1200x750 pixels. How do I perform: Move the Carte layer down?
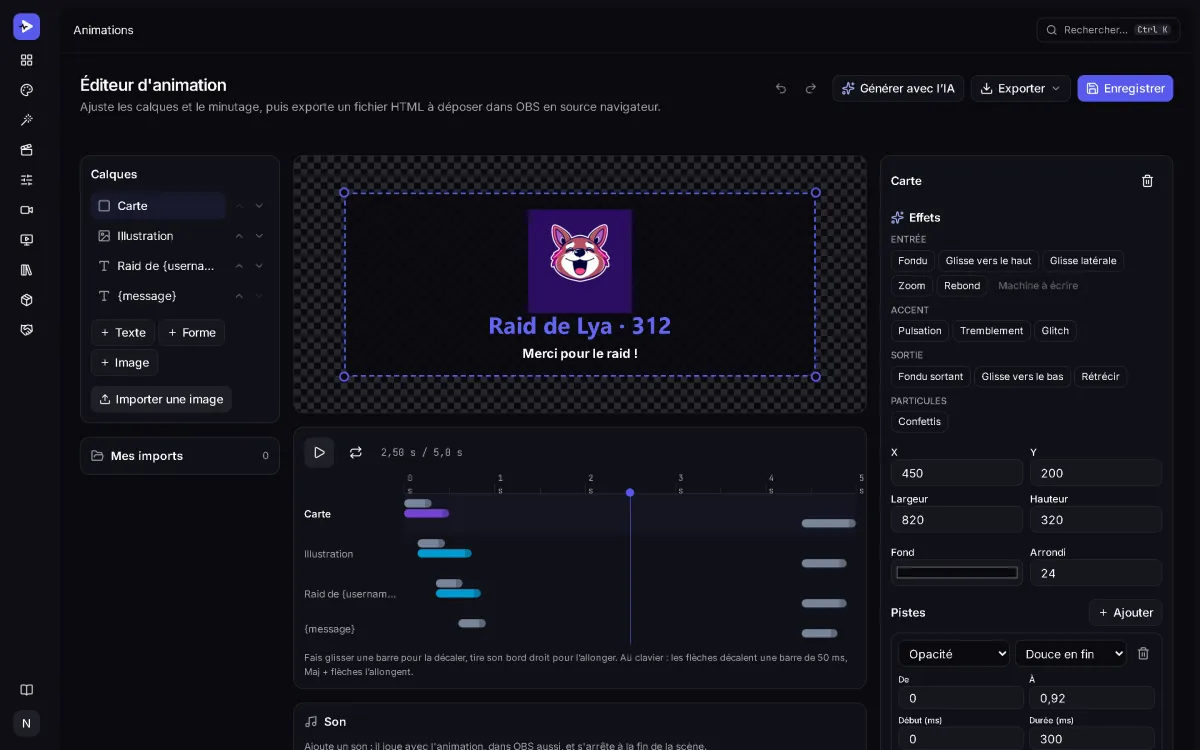(259, 206)
